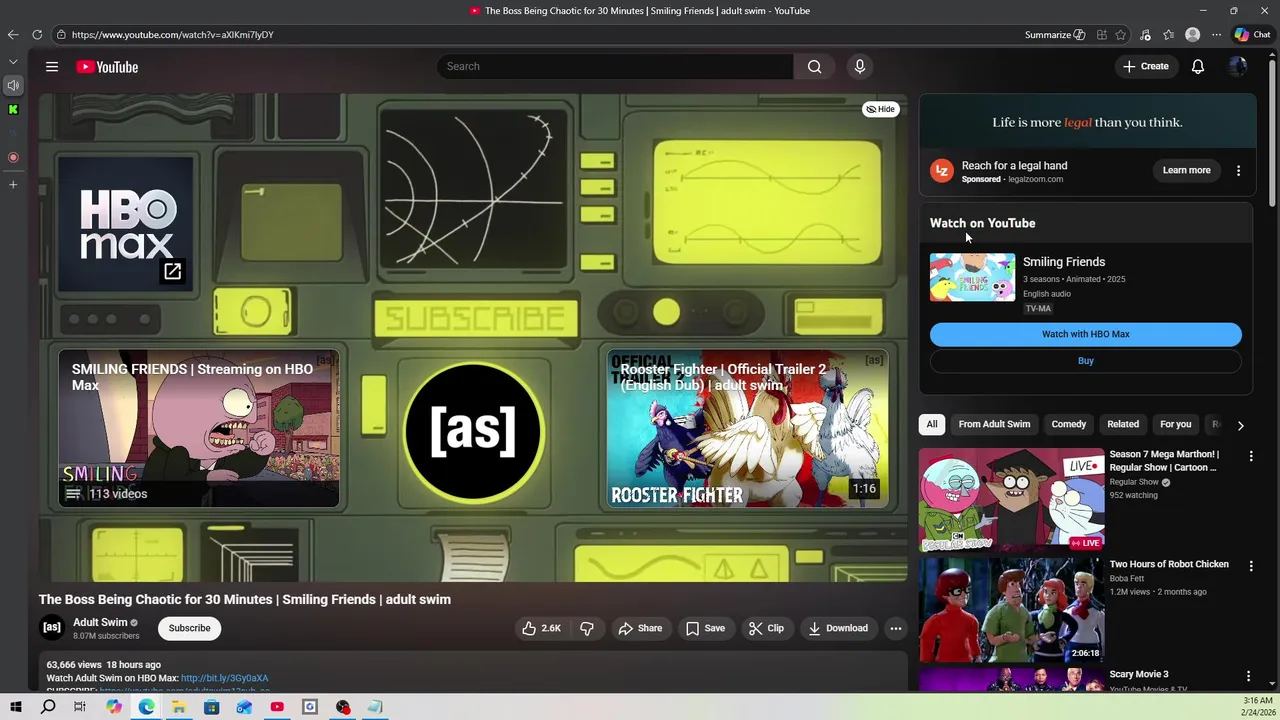Open Windows taskbar search
Viewport: 1280px width, 720px height.
48,707
